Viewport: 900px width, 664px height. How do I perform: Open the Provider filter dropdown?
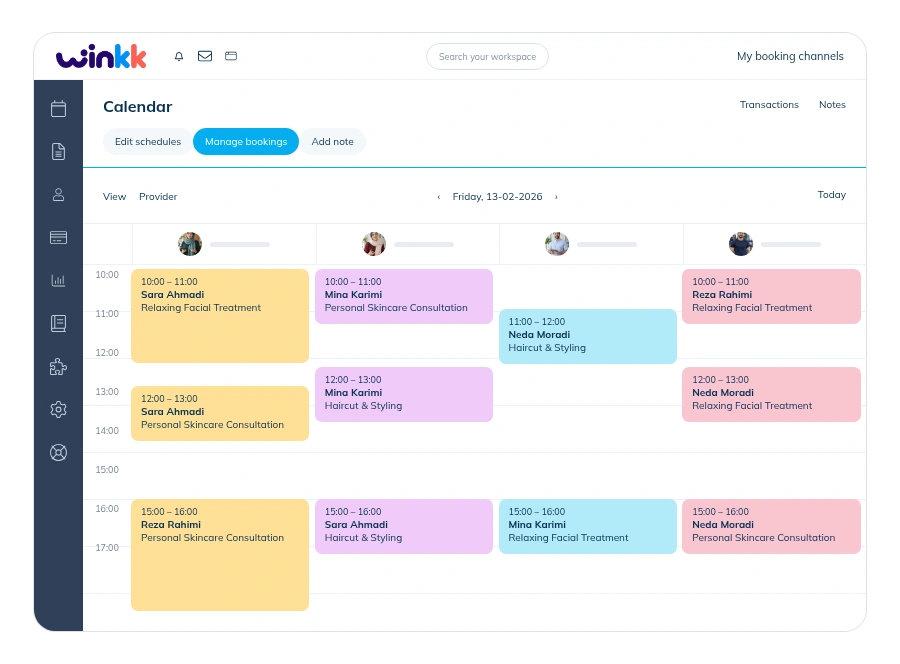pos(158,197)
